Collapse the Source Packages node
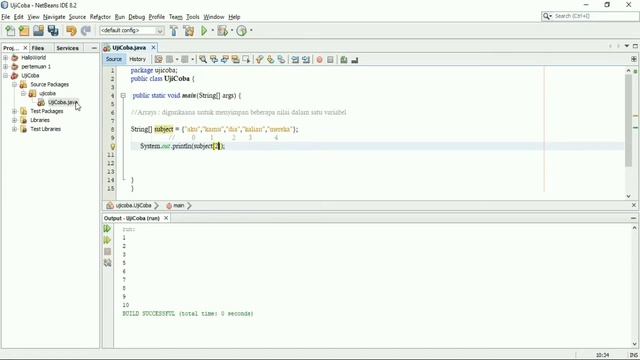The width and height of the screenshot is (640, 360). [x=15, y=84]
